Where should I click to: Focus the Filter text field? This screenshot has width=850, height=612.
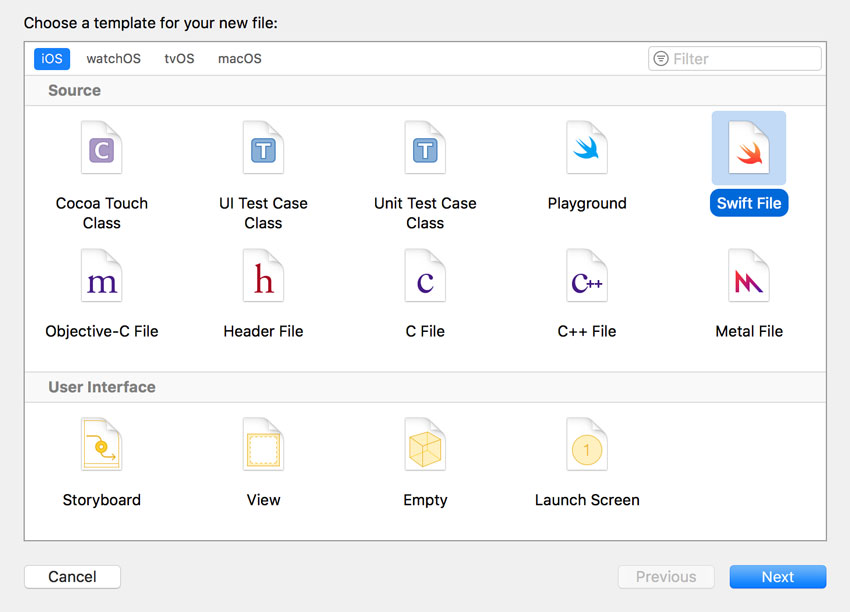(x=735, y=59)
